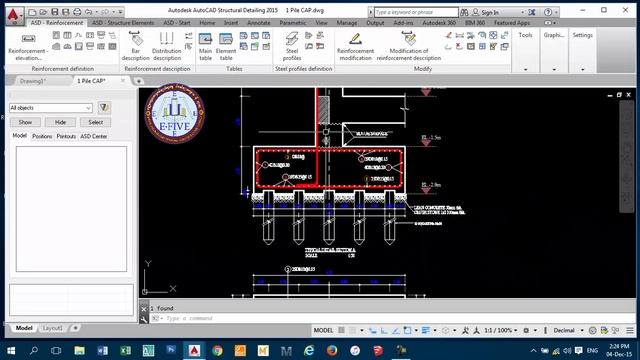The height and width of the screenshot is (360, 640).
Task: Click Modification of reinforcement description tool
Action: point(409,47)
